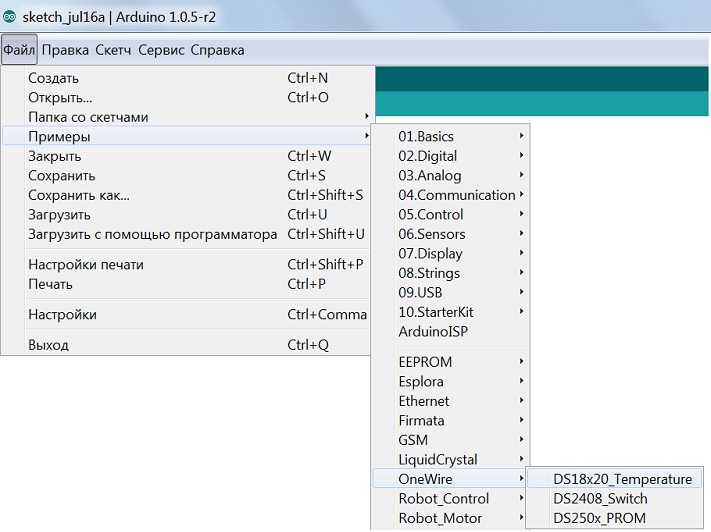
Task: Open Настройки печати
Action: (x=86, y=265)
